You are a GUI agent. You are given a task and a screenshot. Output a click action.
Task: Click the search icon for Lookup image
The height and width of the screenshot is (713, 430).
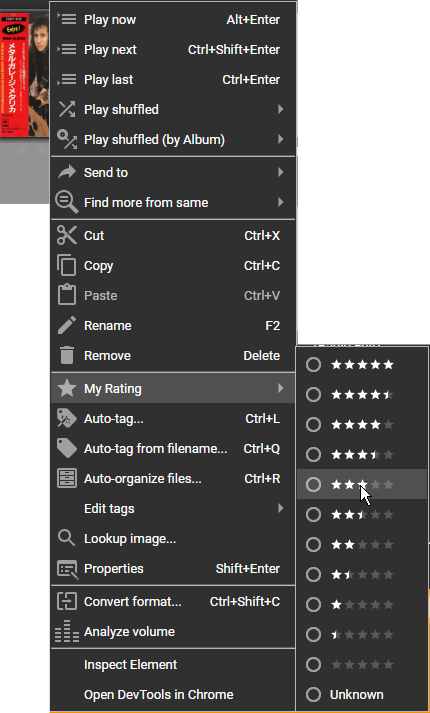click(x=67, y=538)
